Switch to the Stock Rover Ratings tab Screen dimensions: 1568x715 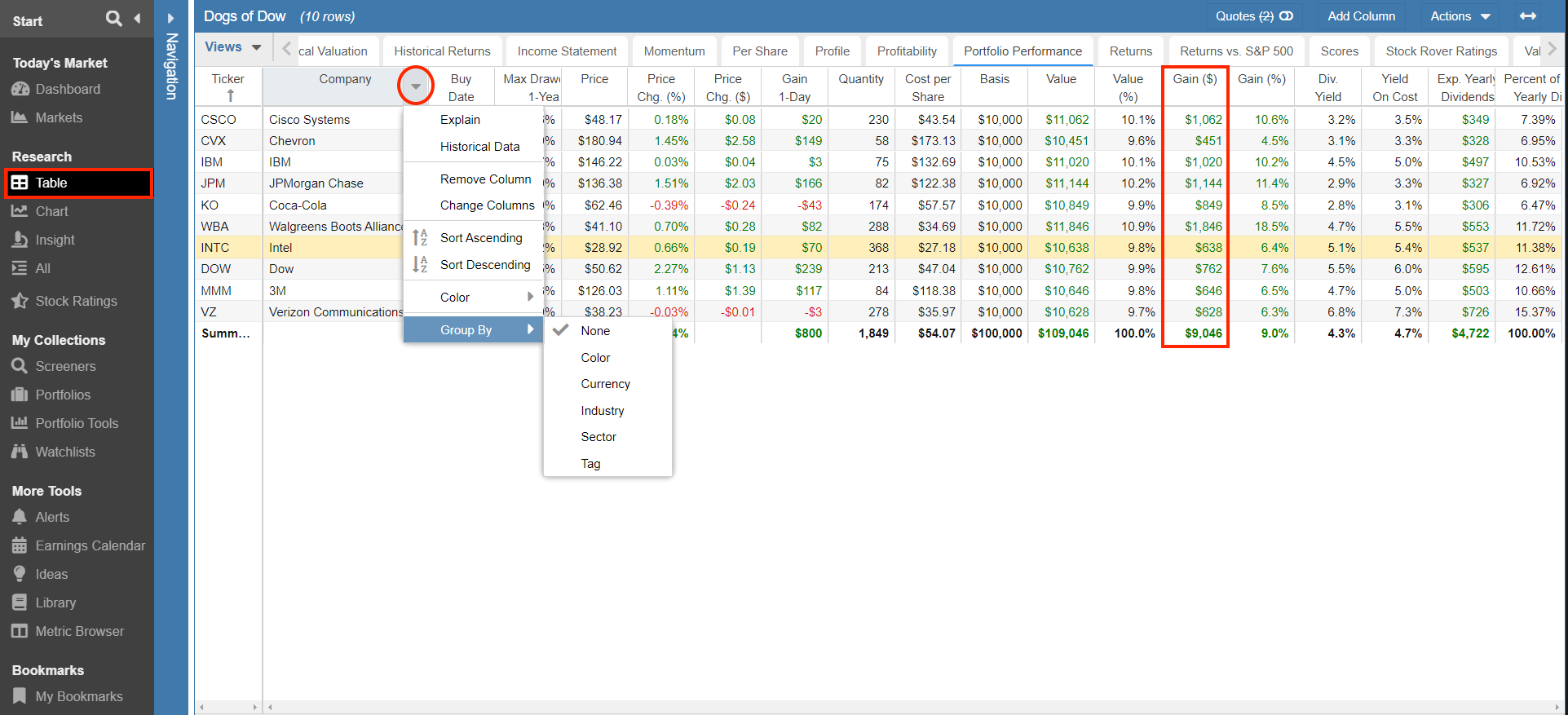(1442, 51)
